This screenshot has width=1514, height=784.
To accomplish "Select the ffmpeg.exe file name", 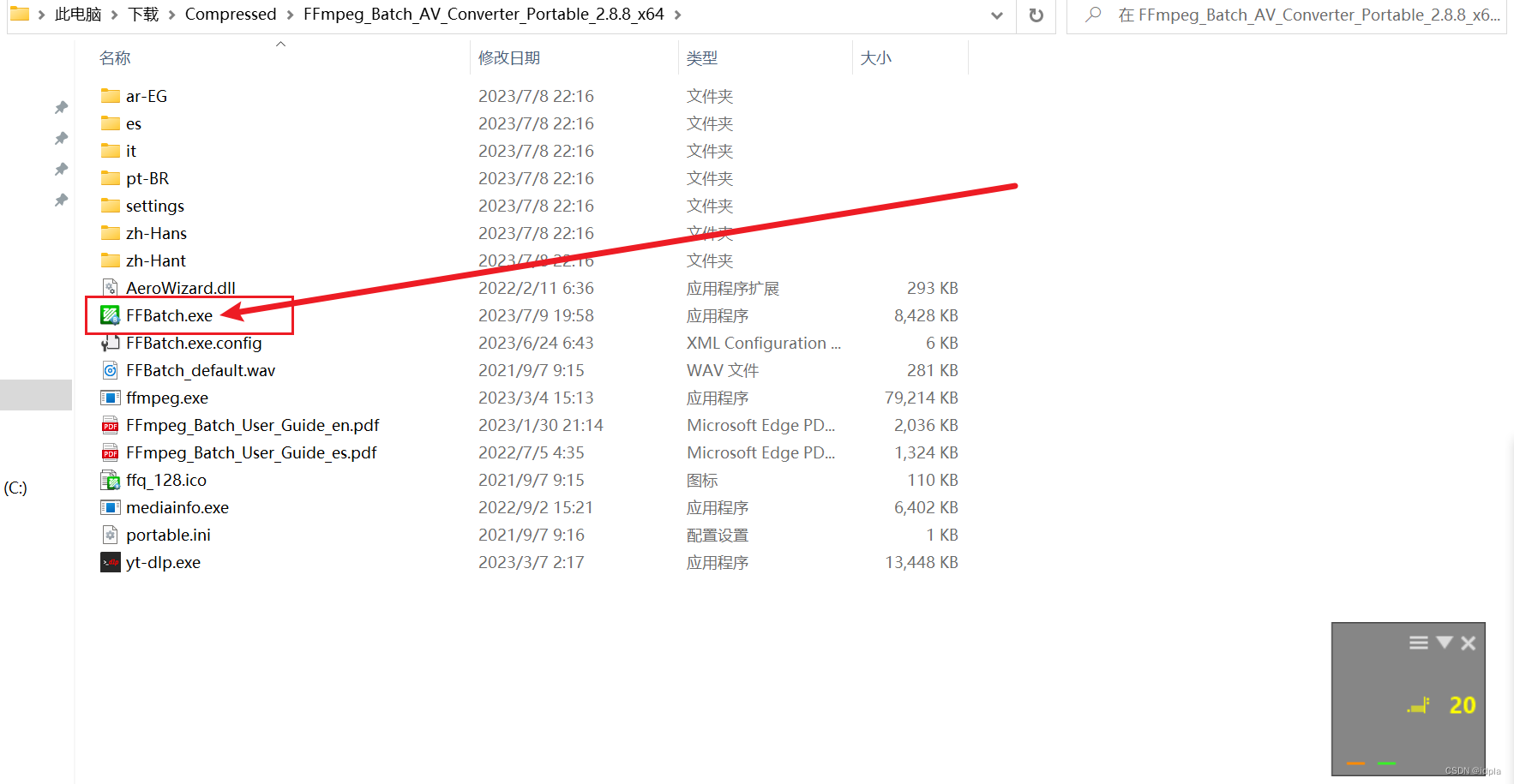I will (x=167, y=398).
